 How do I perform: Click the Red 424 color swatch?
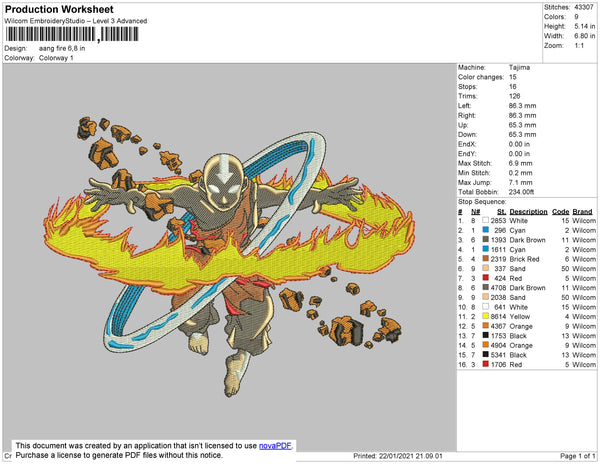[486, 278]
